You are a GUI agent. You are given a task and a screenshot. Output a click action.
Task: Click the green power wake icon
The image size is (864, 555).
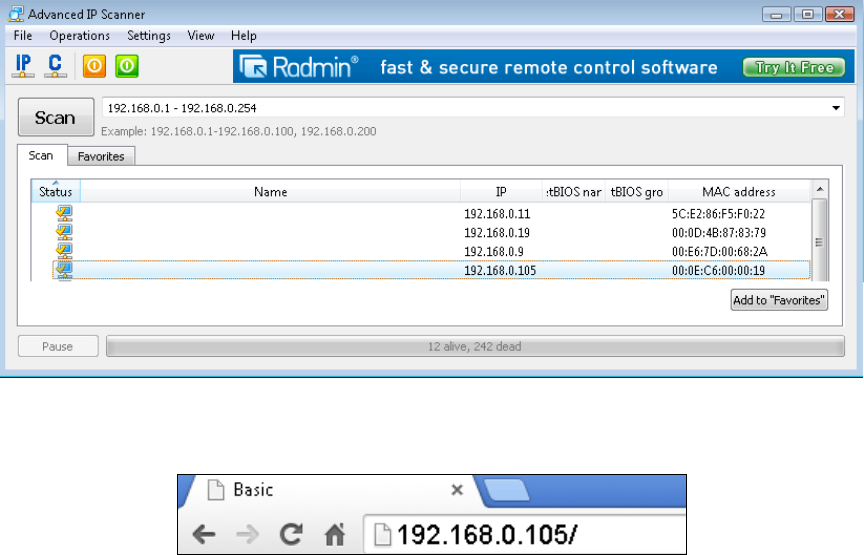[x=127, y=66]
